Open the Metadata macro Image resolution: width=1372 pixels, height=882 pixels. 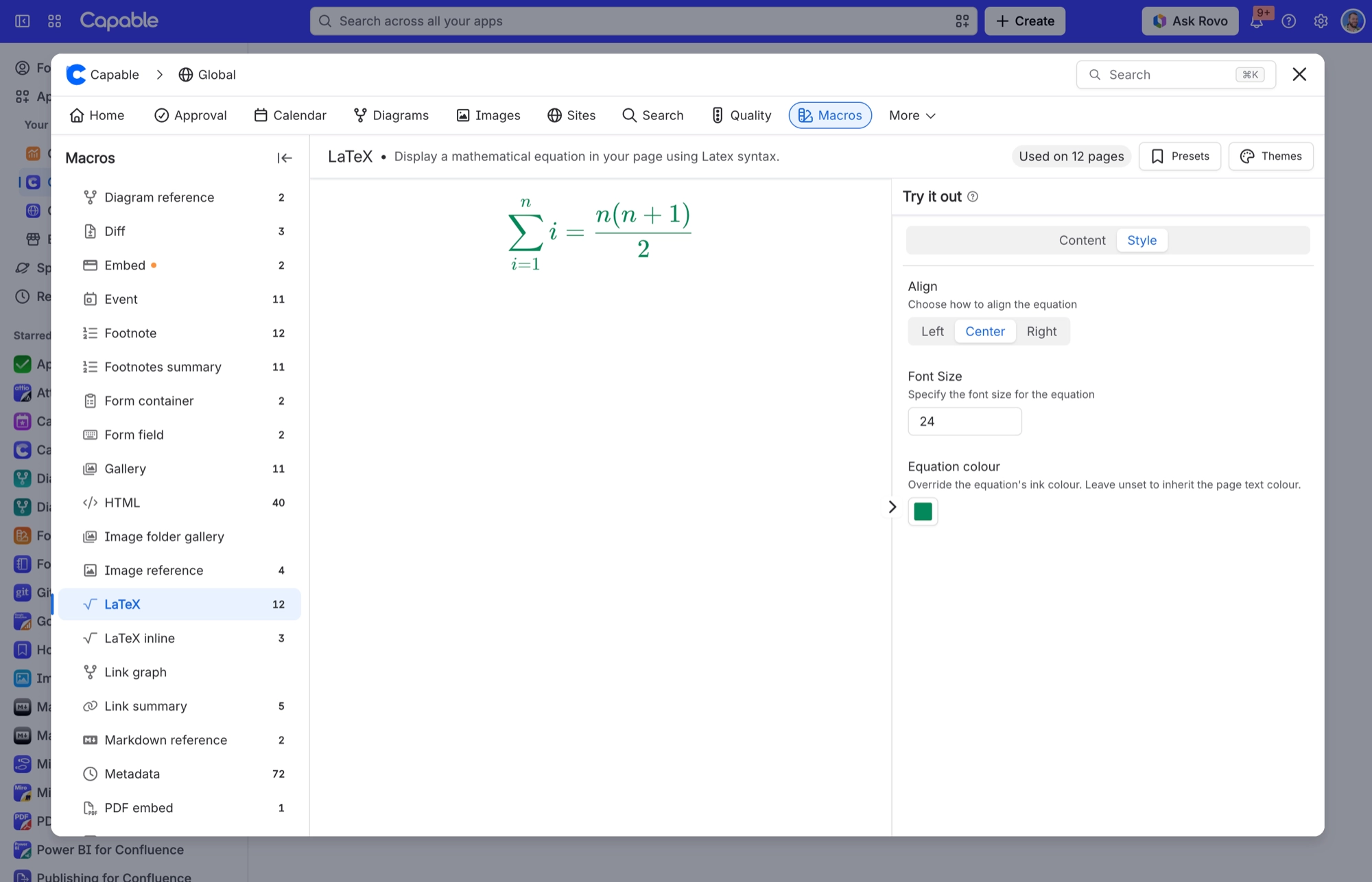[180, 774]
